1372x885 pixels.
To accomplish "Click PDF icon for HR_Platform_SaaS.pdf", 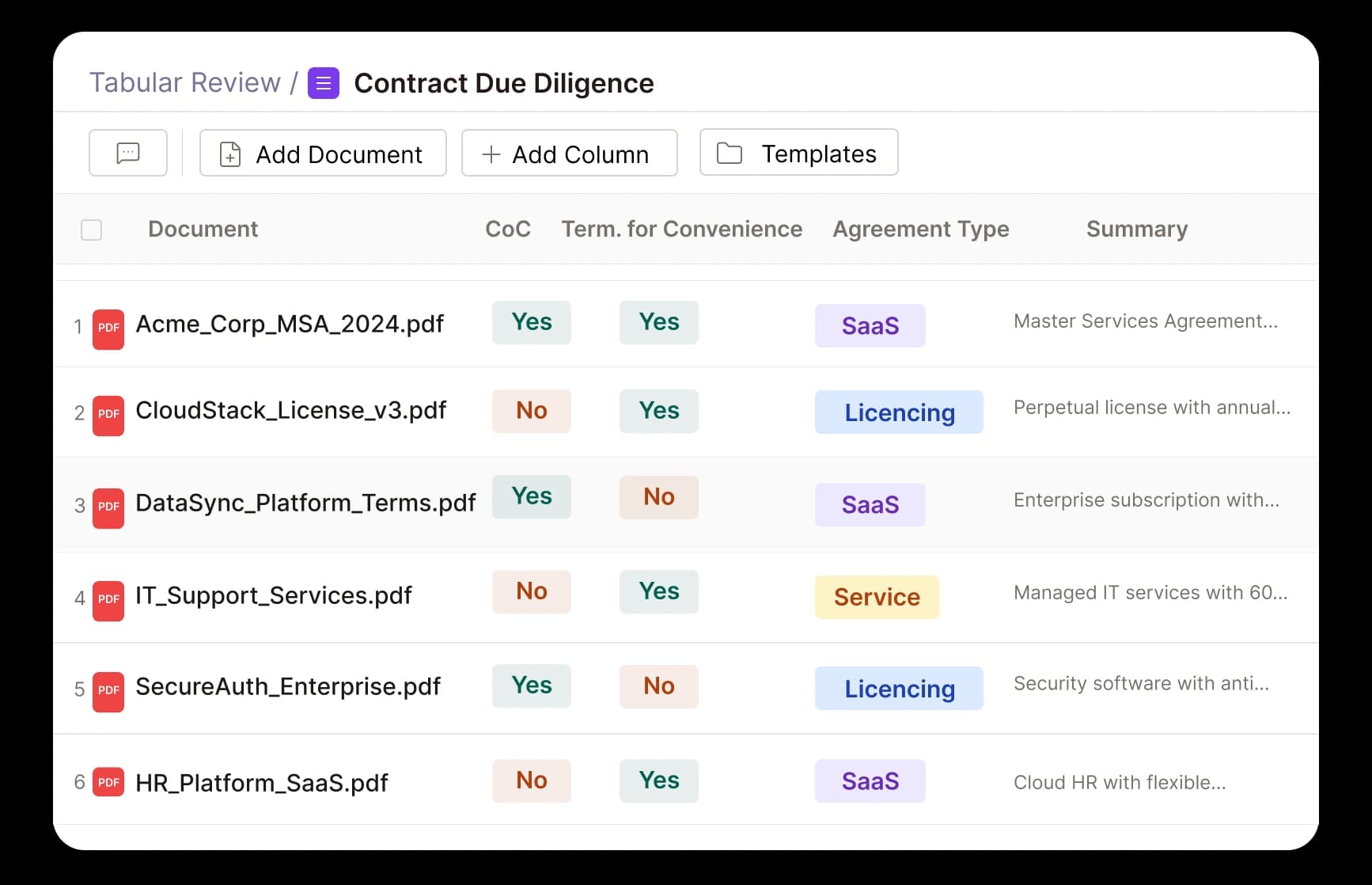I will [x=108, y=783].
